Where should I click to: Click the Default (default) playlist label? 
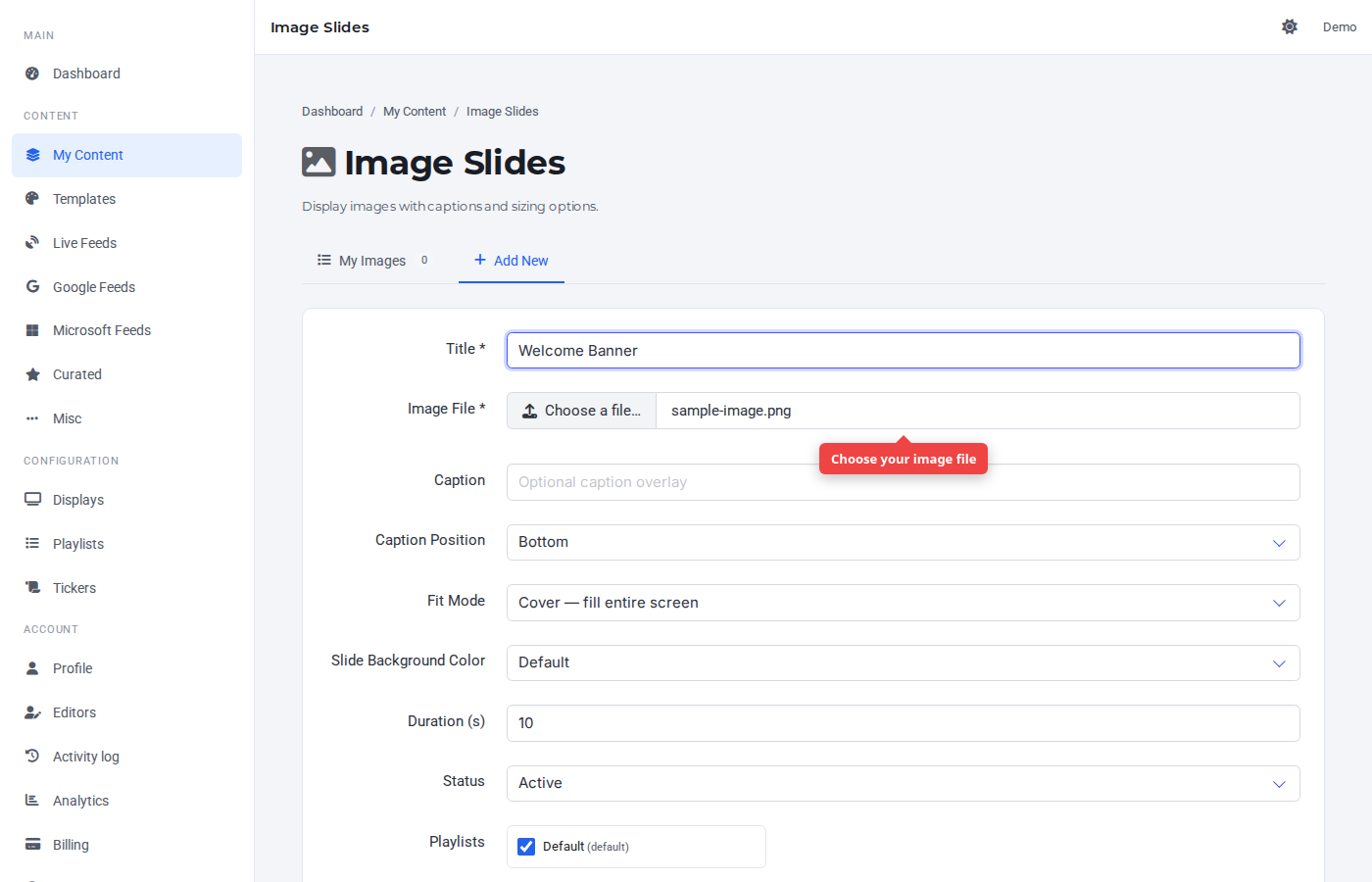586,847
